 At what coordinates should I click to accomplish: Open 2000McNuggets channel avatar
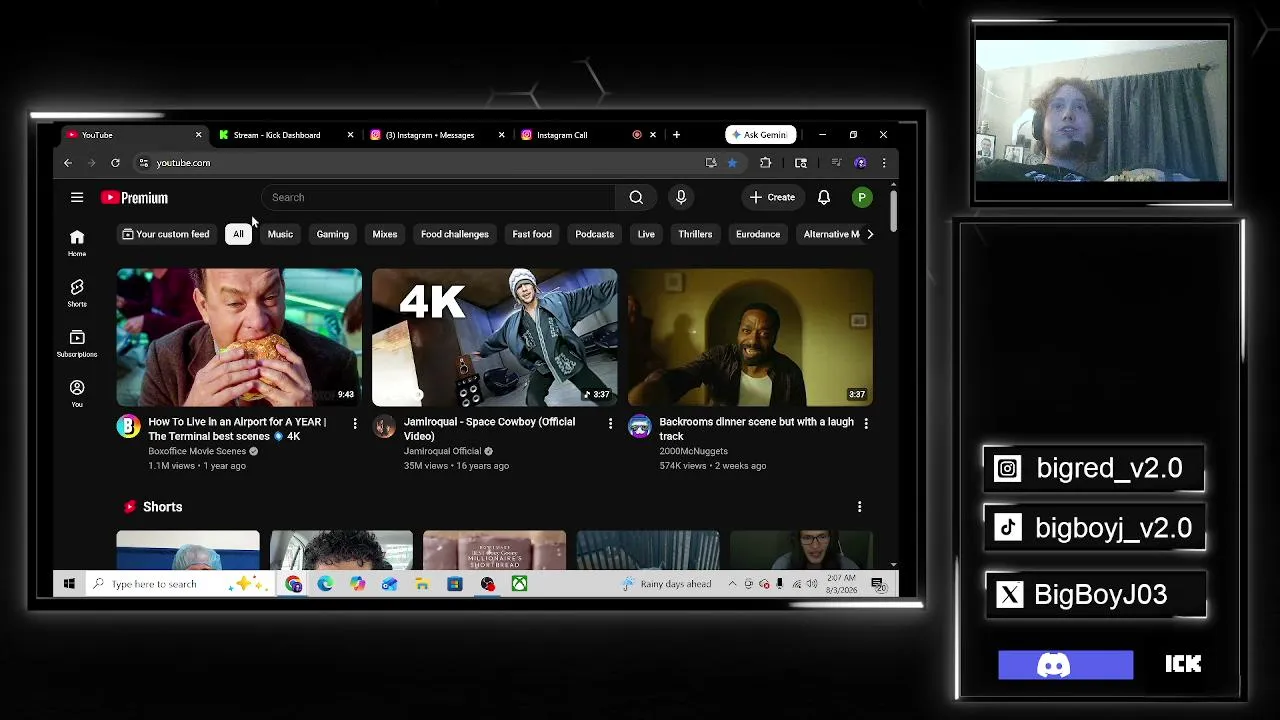(x=640, y=427)
